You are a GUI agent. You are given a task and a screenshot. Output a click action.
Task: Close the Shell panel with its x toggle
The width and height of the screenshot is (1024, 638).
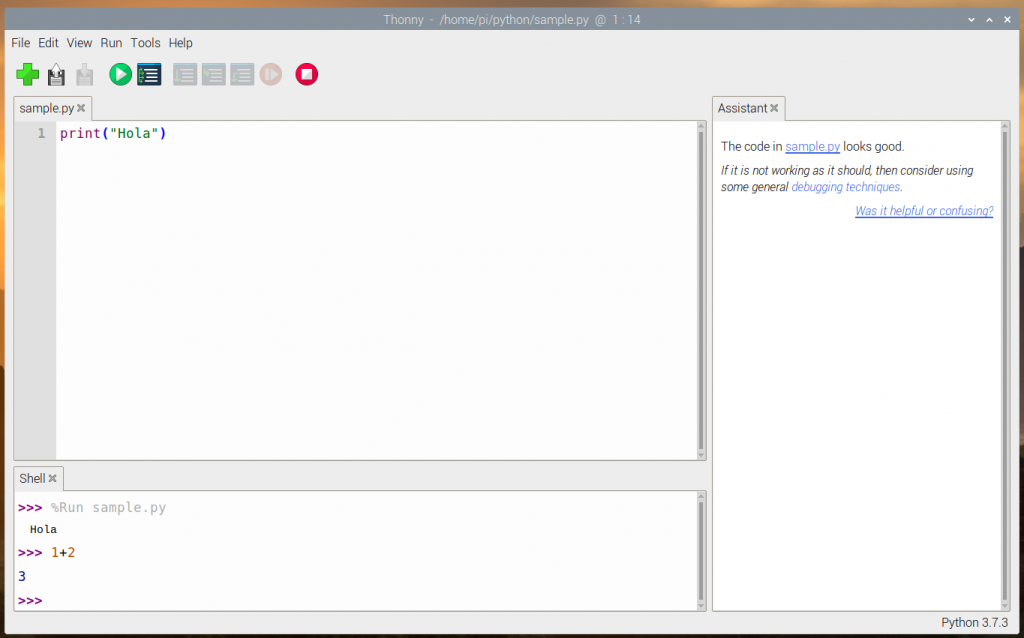tap(53, 478)
